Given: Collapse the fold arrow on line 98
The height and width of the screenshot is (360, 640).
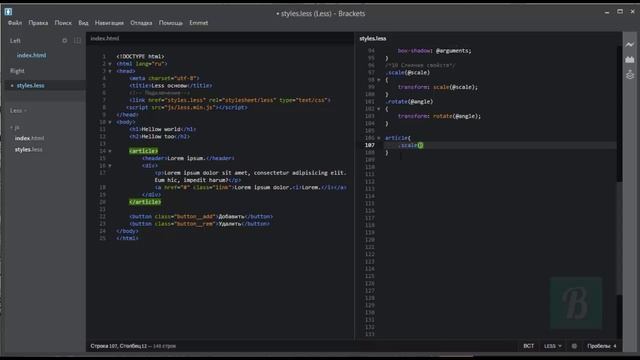Looking at the screenshot, I should click(x=379, y=80).
